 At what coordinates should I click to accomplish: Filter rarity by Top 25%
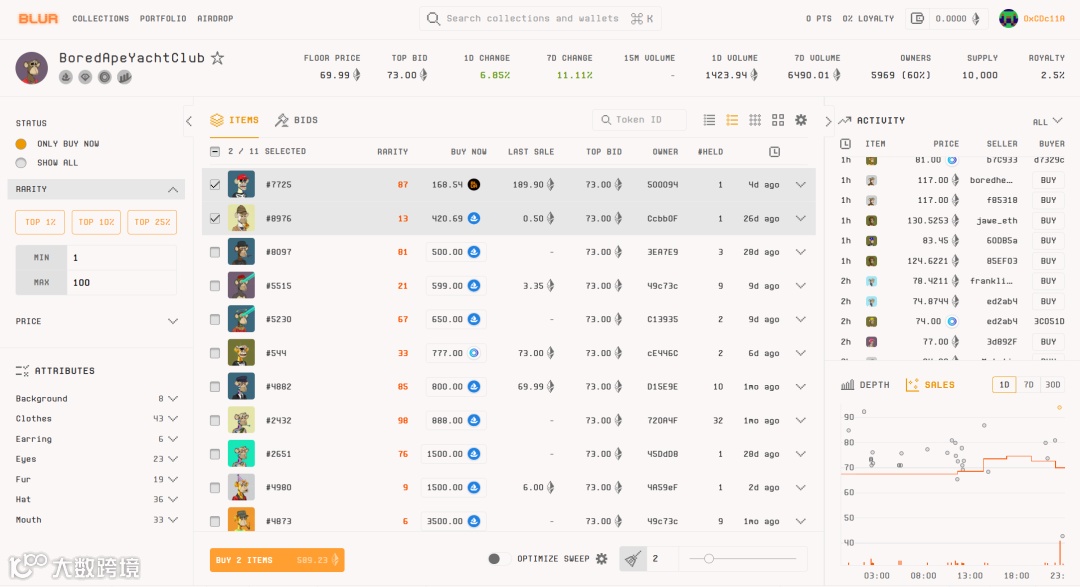pos(152,222)
